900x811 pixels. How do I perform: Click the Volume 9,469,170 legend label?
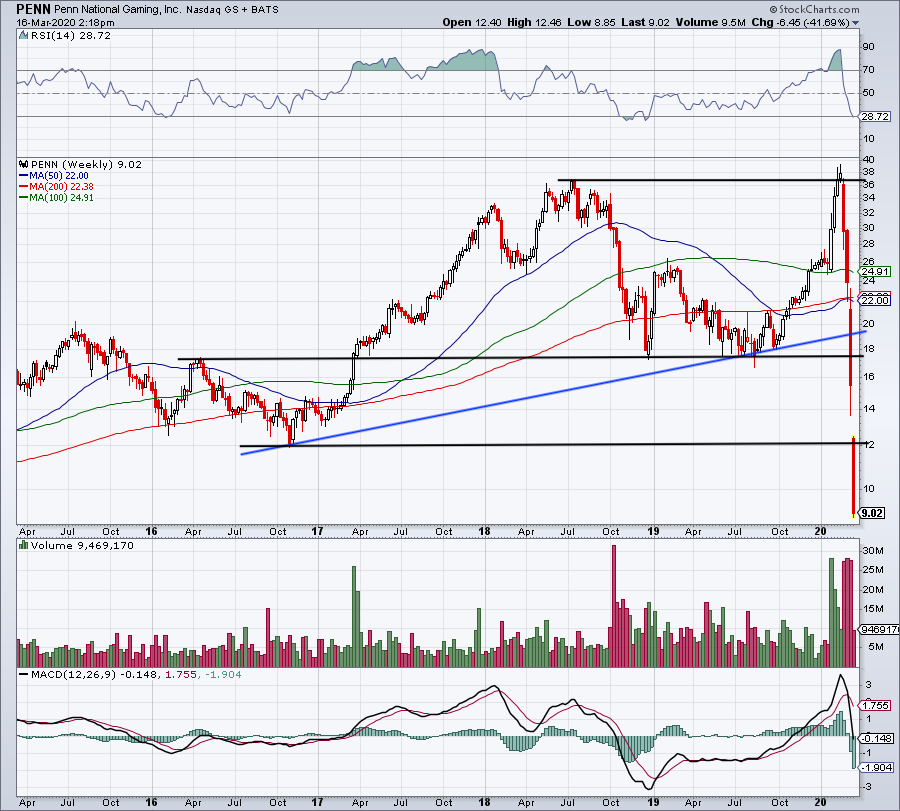82,545
